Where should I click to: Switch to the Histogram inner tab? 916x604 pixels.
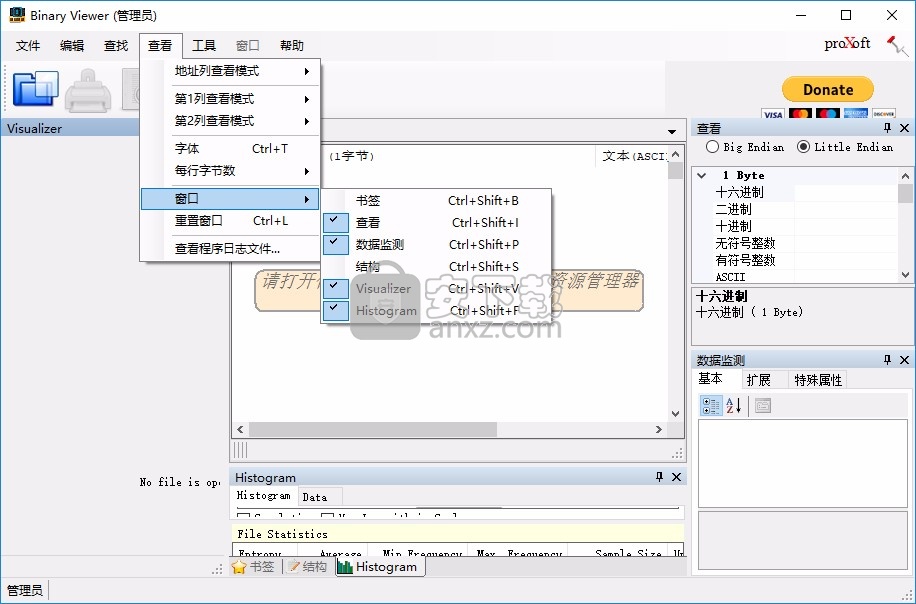pyautogui.click(x=263, y=495)
